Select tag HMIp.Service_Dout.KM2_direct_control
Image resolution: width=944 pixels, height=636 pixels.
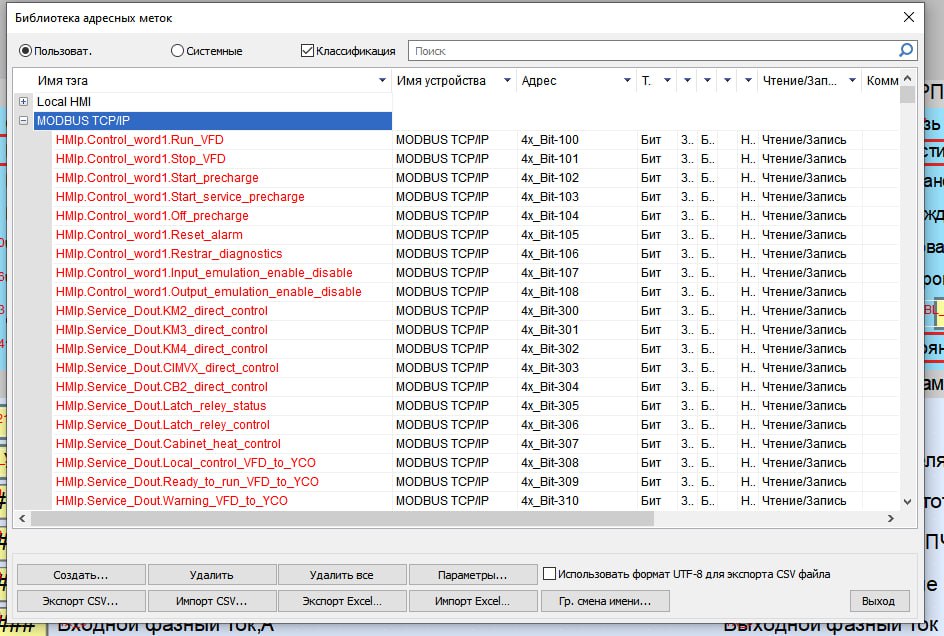(x=162, y=311)
